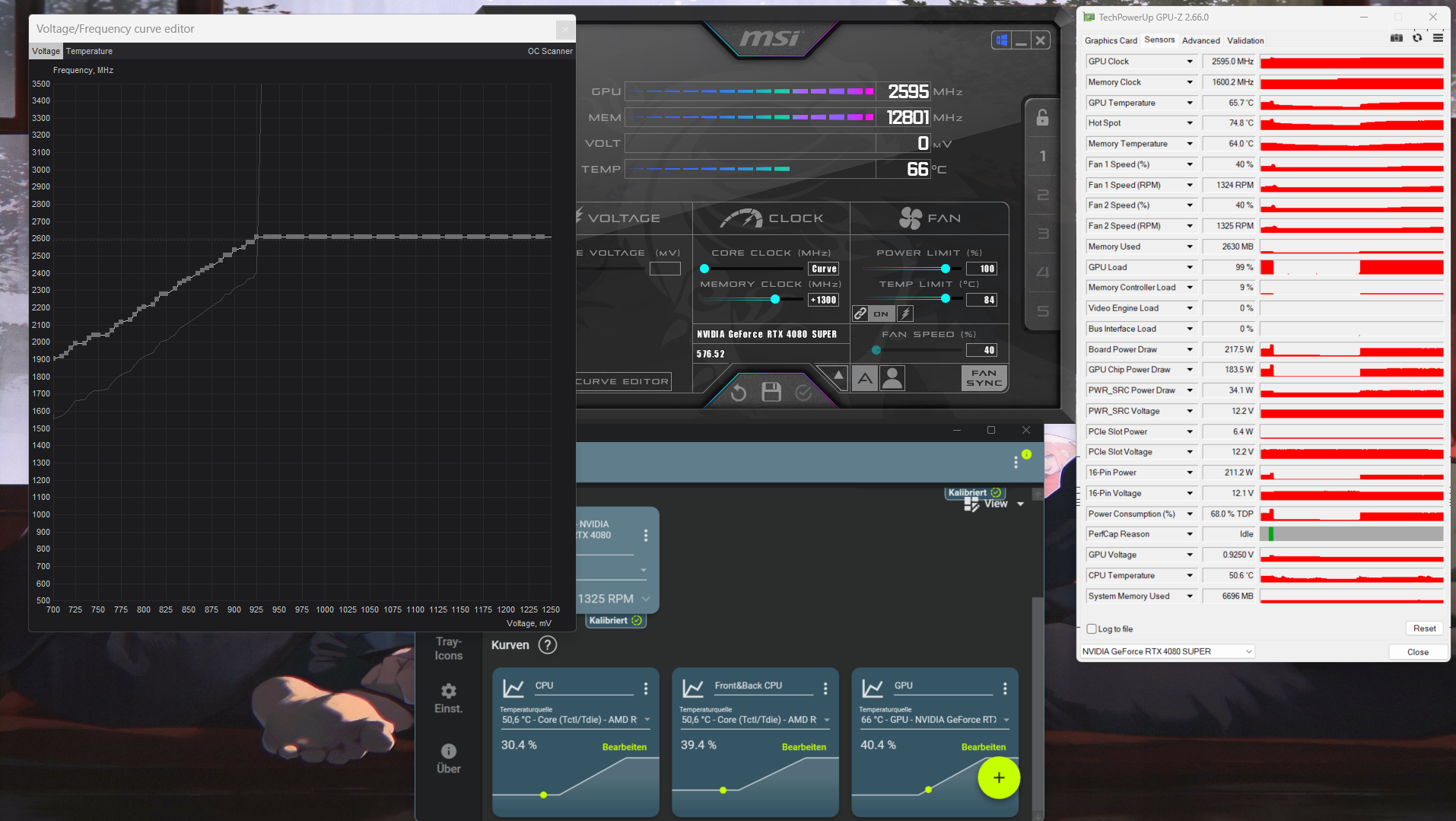Select Afterburner profile slot 1
The image size is (1456, 821).
pyautogui.click(x=1042, y=156)
